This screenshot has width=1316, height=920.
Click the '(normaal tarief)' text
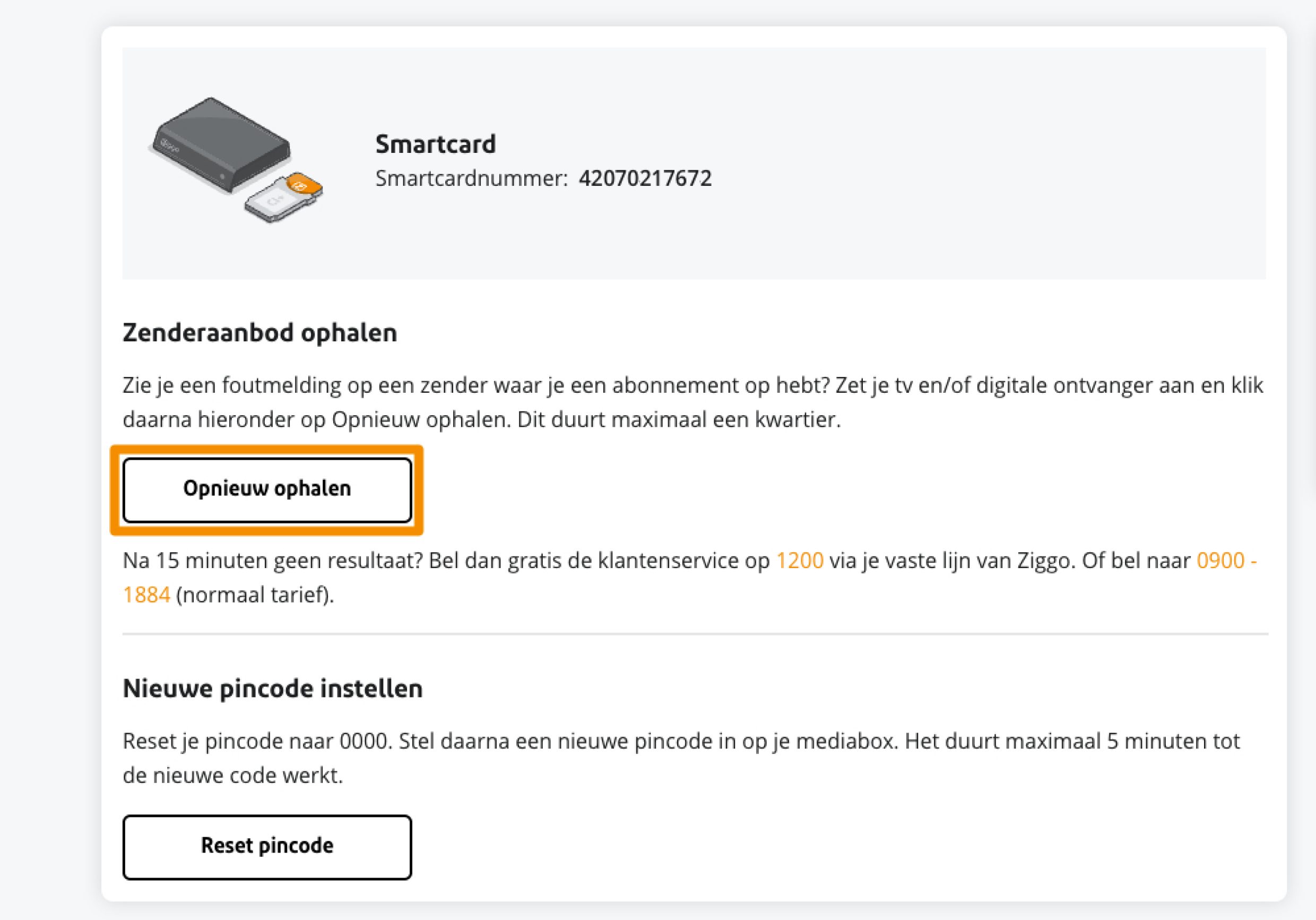[255, 595]
